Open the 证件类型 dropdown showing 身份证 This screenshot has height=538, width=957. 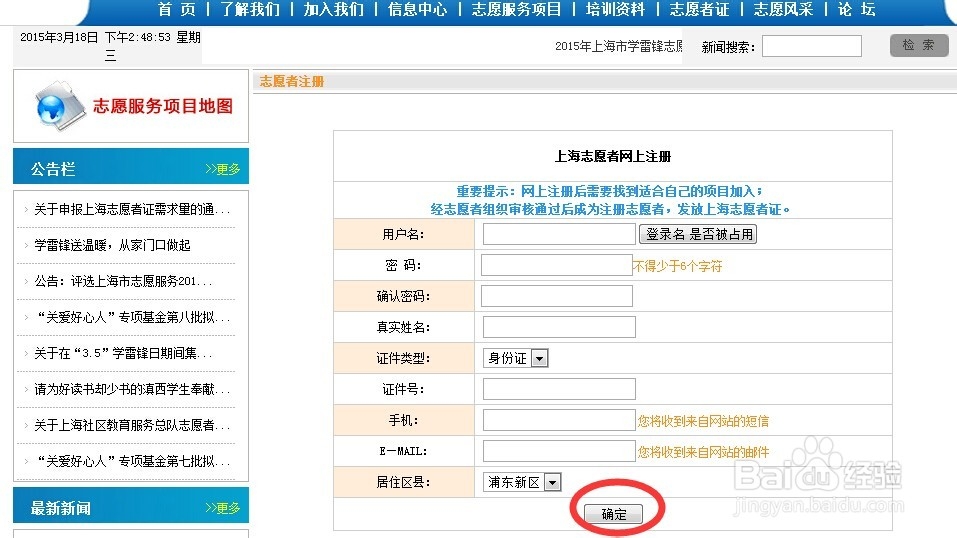click(x=515, y=358)
